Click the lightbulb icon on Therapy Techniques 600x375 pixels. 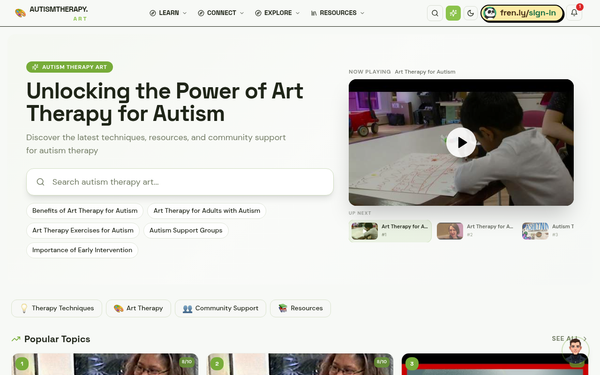[x=24, y=308]
